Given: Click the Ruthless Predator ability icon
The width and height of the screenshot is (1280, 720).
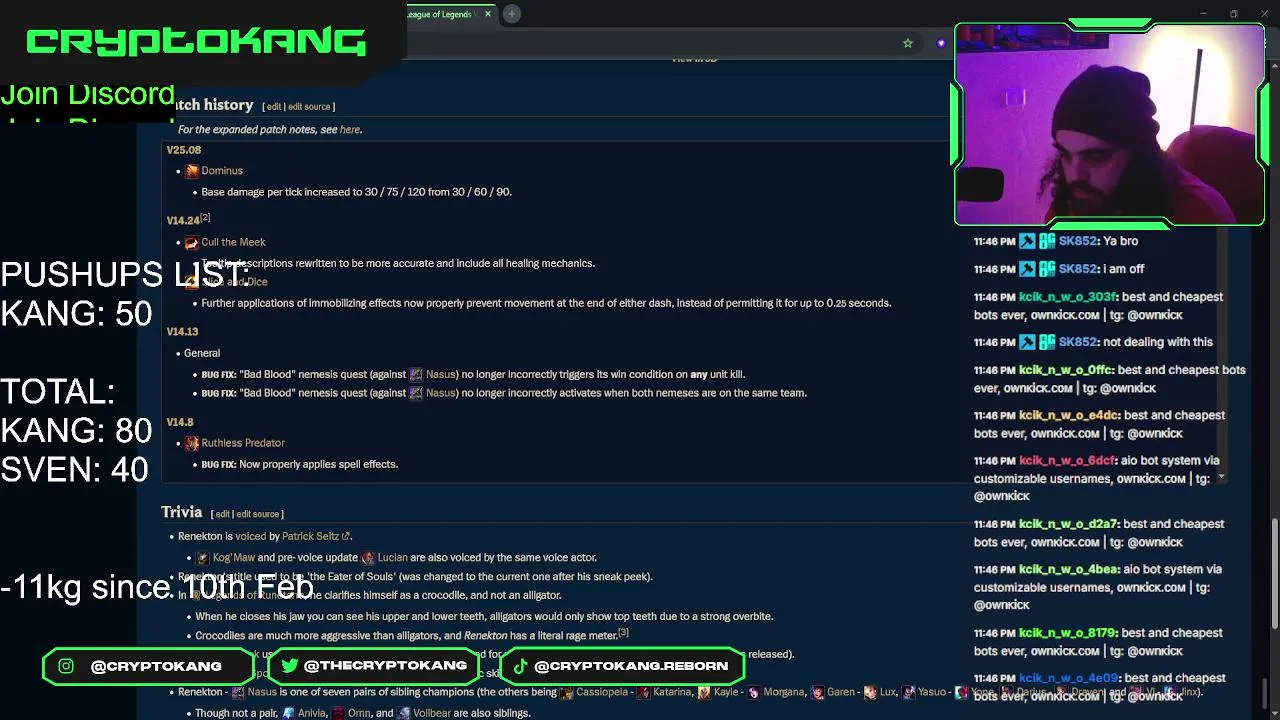Looking at the screenshot, I should (192, 443).
